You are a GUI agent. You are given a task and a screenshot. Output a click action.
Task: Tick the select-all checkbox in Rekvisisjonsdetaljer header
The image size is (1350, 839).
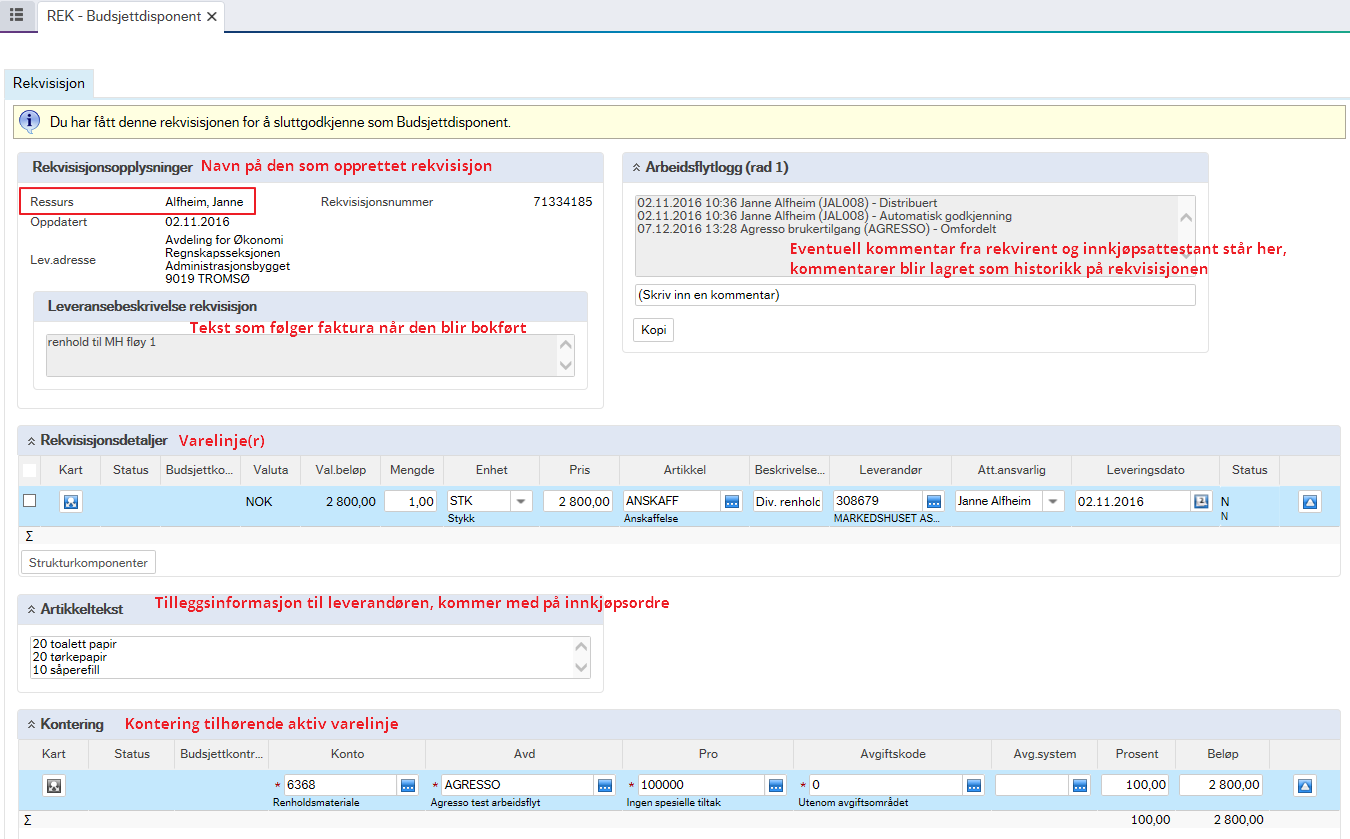[x=29, y=470]
